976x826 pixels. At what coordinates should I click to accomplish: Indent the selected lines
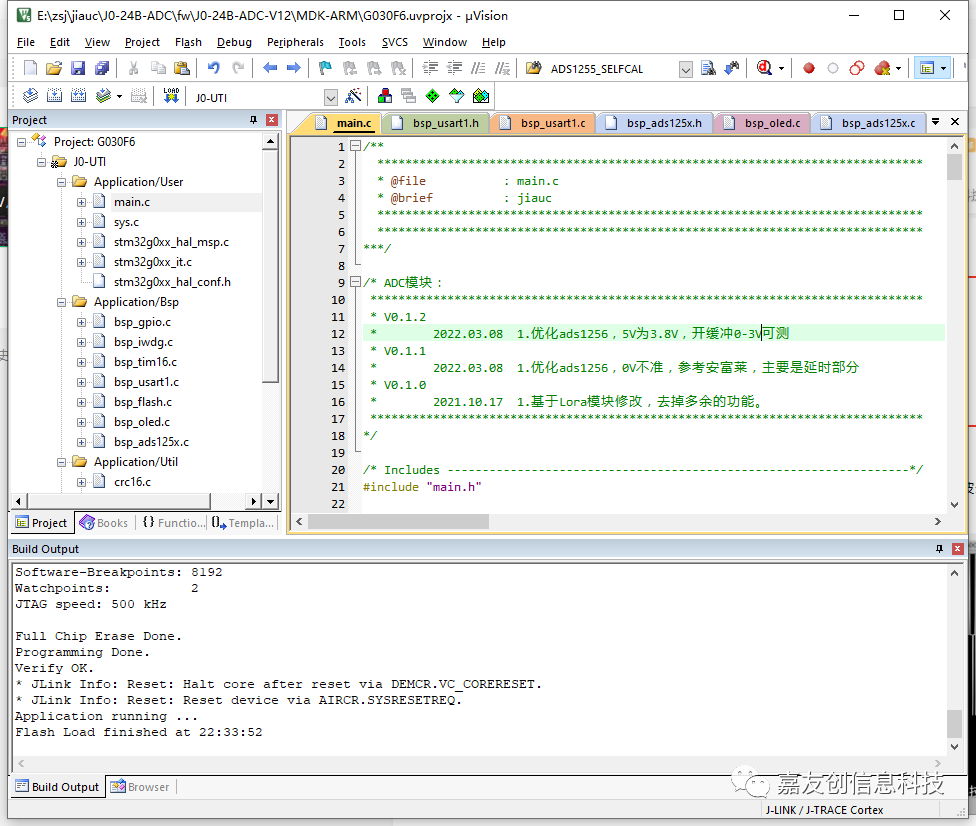(431, 68)
